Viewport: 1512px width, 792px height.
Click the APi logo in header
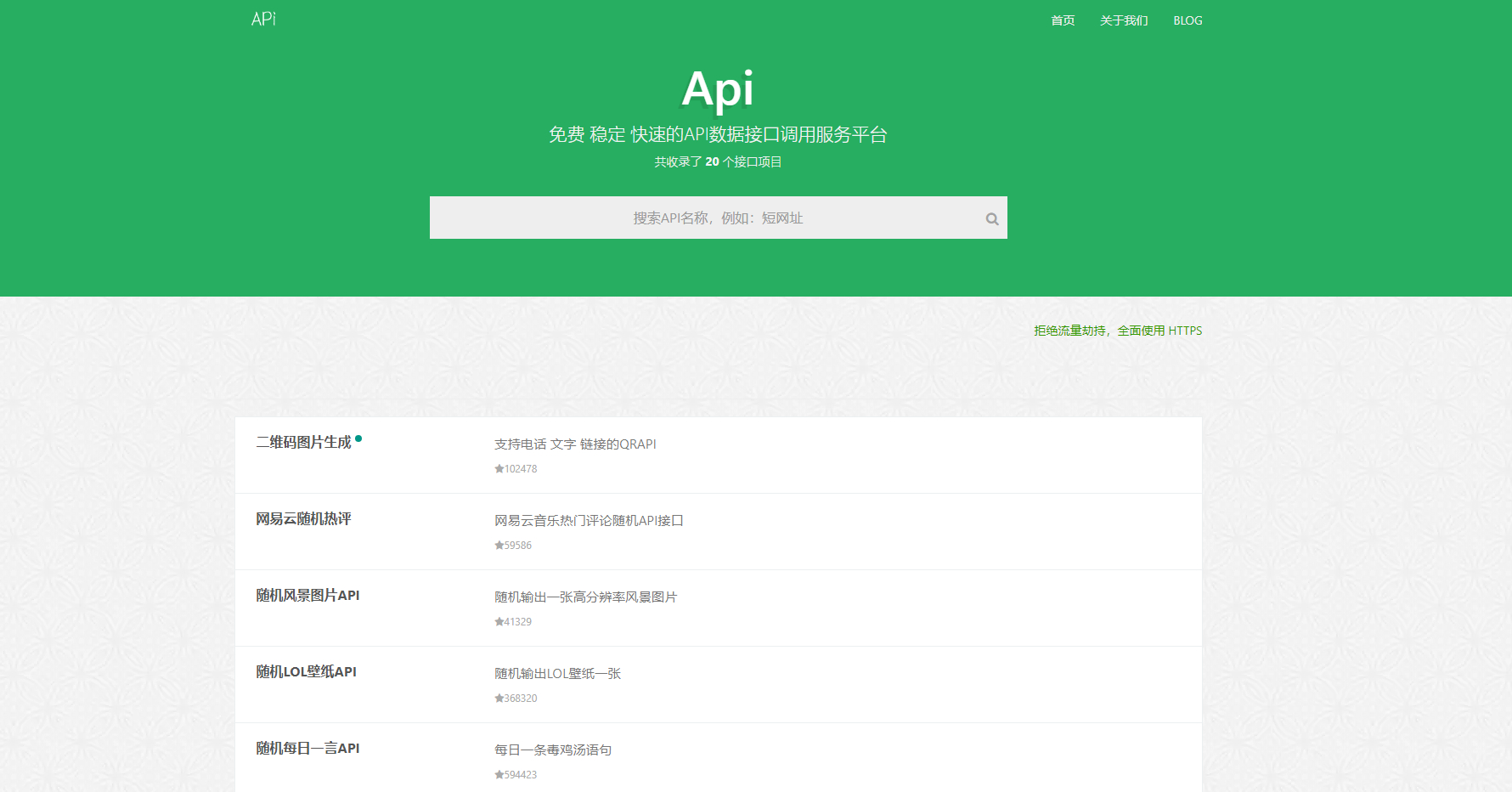(x=263, y=20)
